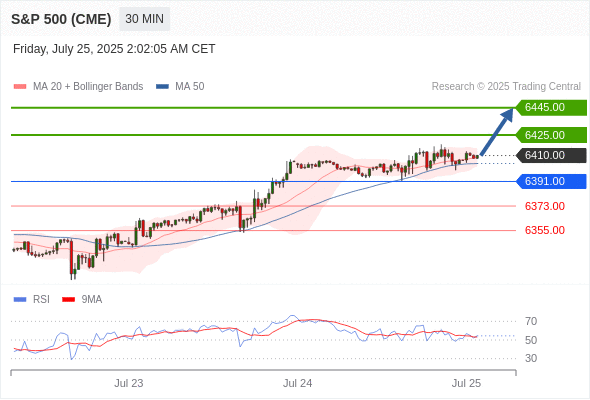The width and height of the screenshot is (590, 400).
Task: Click the RSI 50 level label
Action: click(x=531, y=340)
